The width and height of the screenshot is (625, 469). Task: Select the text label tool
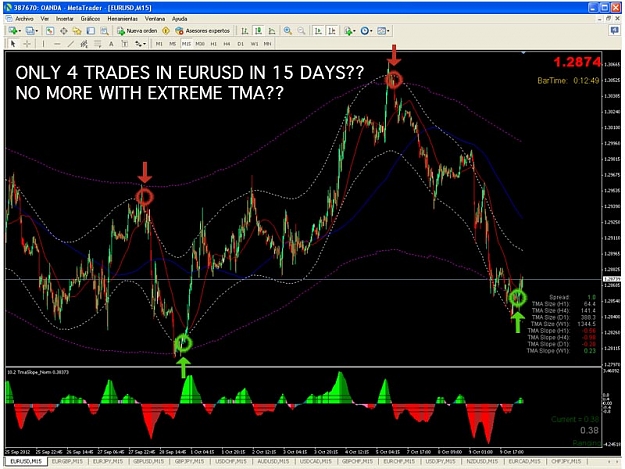tap(125, 44)
